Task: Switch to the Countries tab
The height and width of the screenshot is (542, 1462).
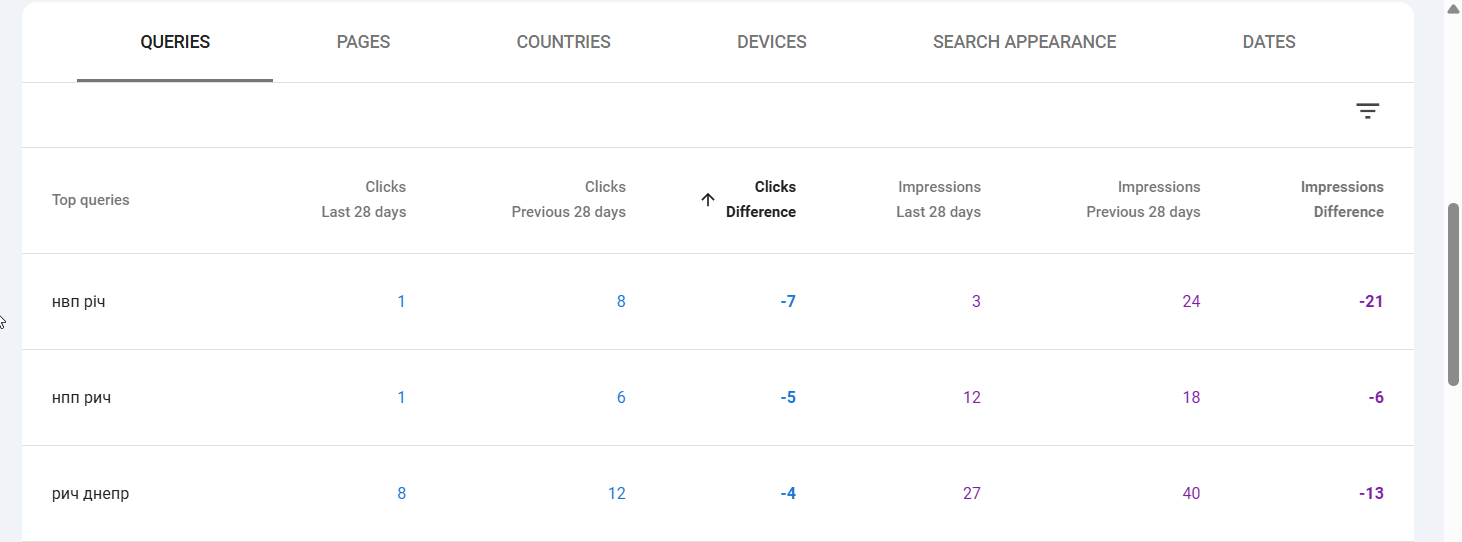Action: pyautogui.click(x=564, y=42)
